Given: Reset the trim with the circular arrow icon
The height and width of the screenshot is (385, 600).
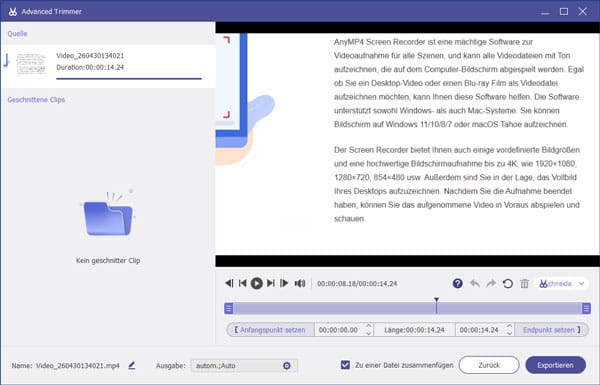Looking at the screenshot, I should click(x=508, y=283).
